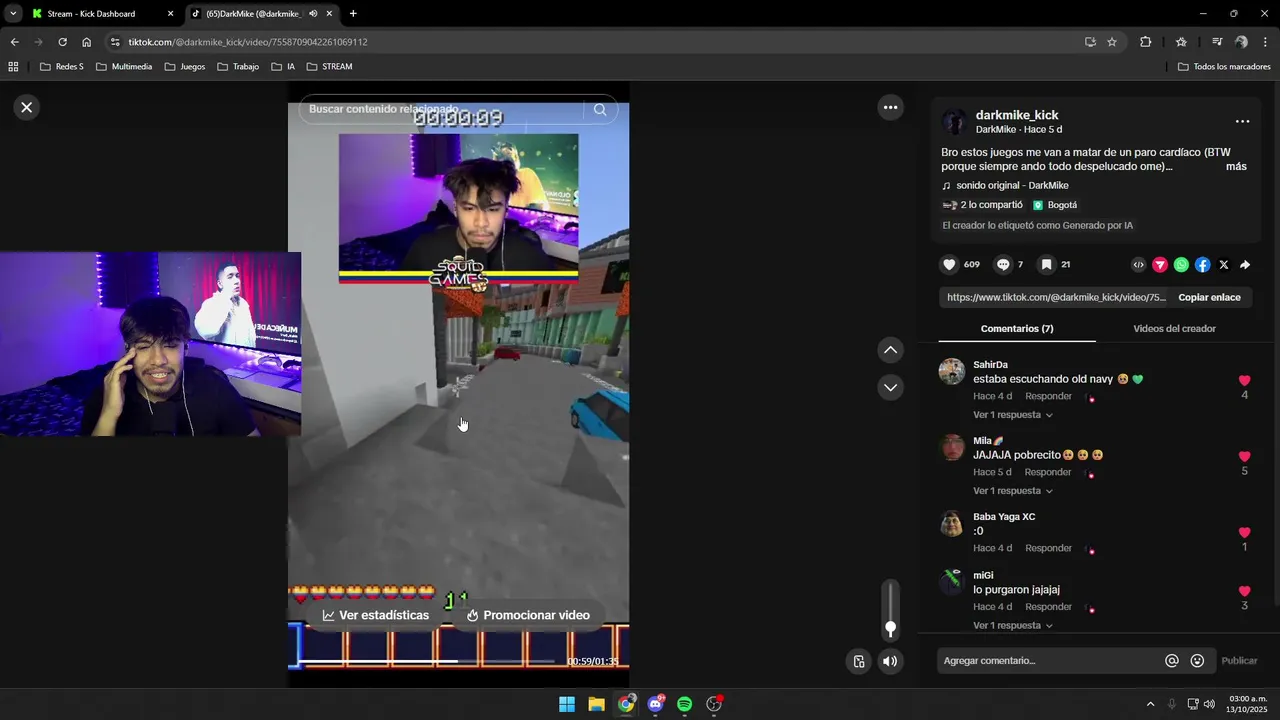1280x720 pixels.
Task: Expand replies under SahirDa's comment
Action: coord(1012,415)
